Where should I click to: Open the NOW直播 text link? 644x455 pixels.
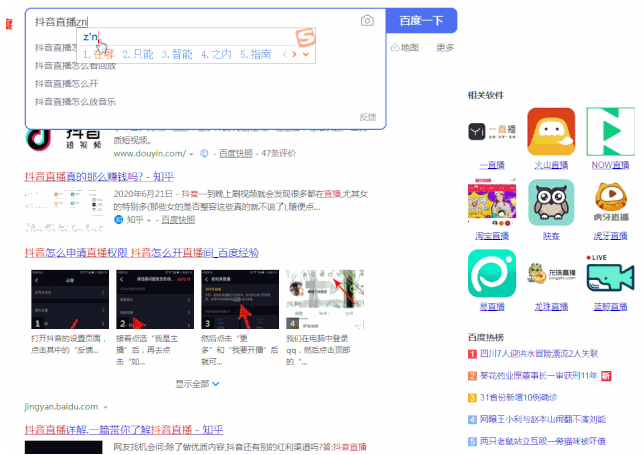tap(610, 165)
